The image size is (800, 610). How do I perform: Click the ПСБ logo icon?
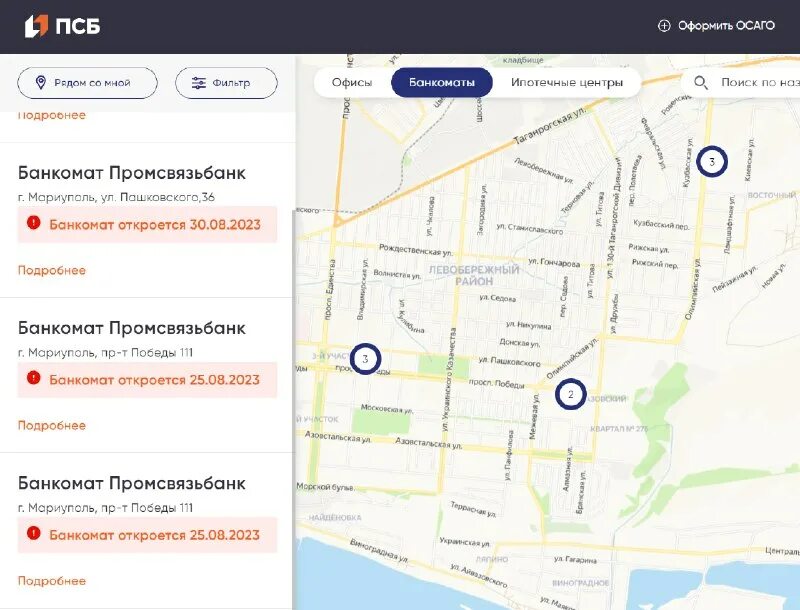pyautogui.click(x=42, y=26)
